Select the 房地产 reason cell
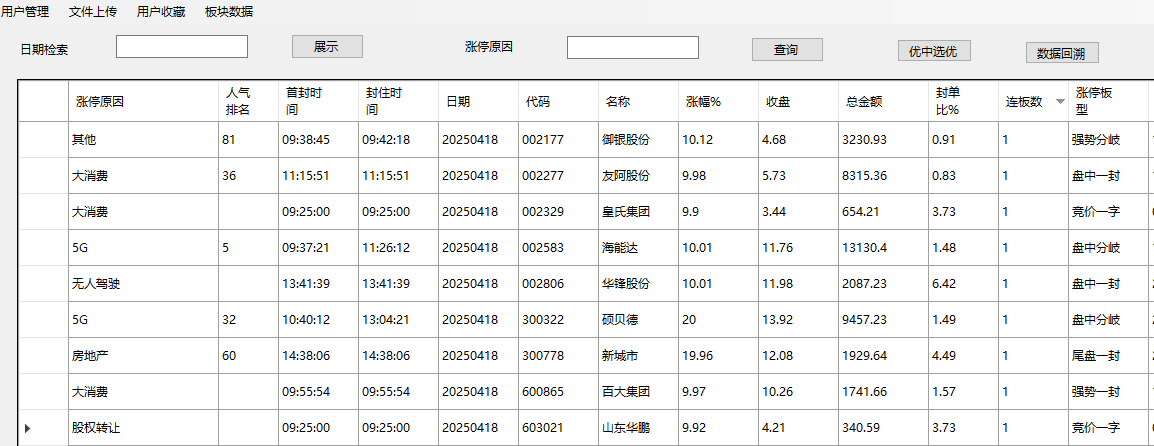 point(144,355)
